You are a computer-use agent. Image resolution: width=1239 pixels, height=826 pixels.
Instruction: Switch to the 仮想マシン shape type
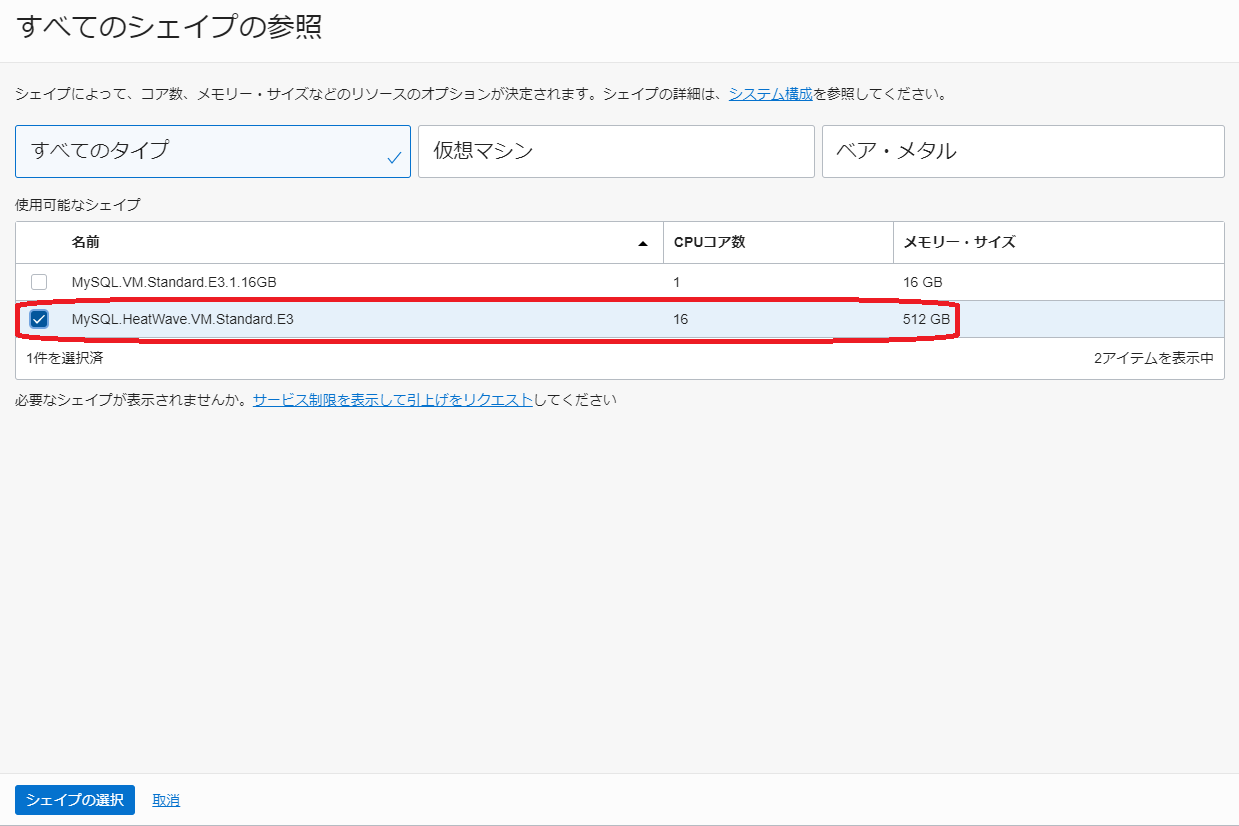pos(616,151)
